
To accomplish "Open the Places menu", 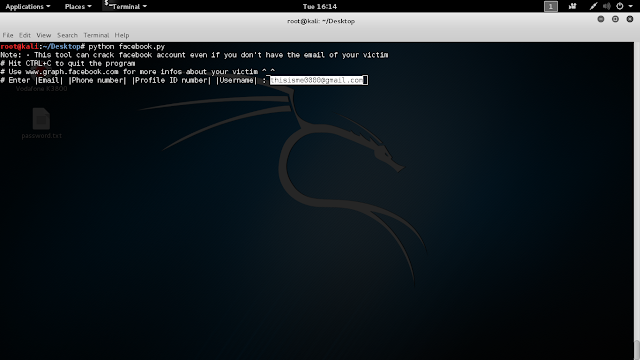I will click(78, 7).
